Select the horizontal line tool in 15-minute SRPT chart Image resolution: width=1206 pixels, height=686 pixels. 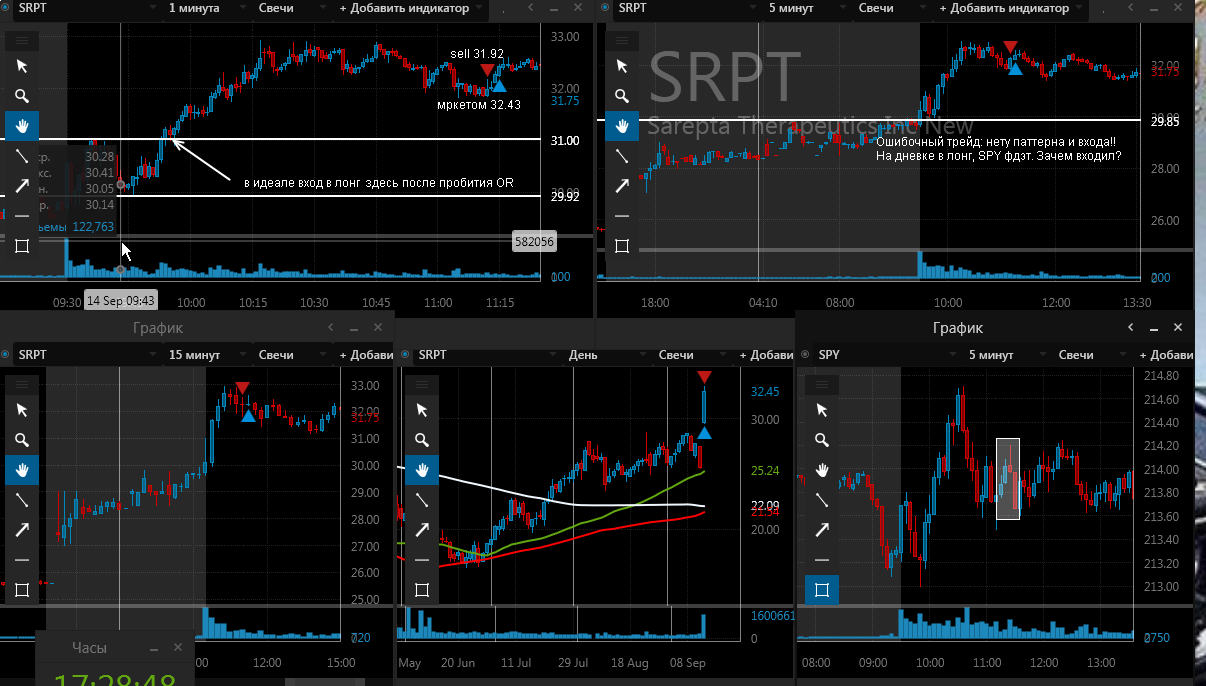click(22, 560)
